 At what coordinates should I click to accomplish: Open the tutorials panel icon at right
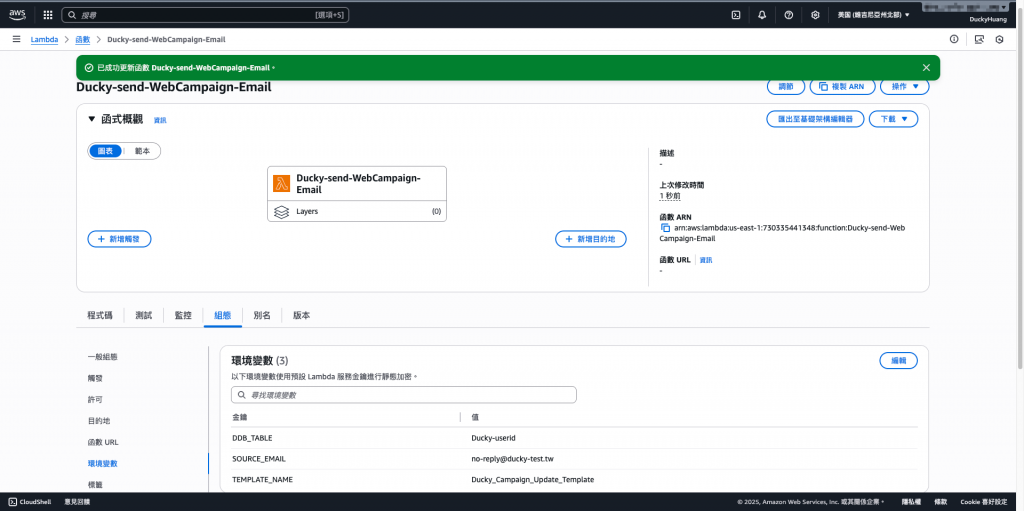point(979,39)
